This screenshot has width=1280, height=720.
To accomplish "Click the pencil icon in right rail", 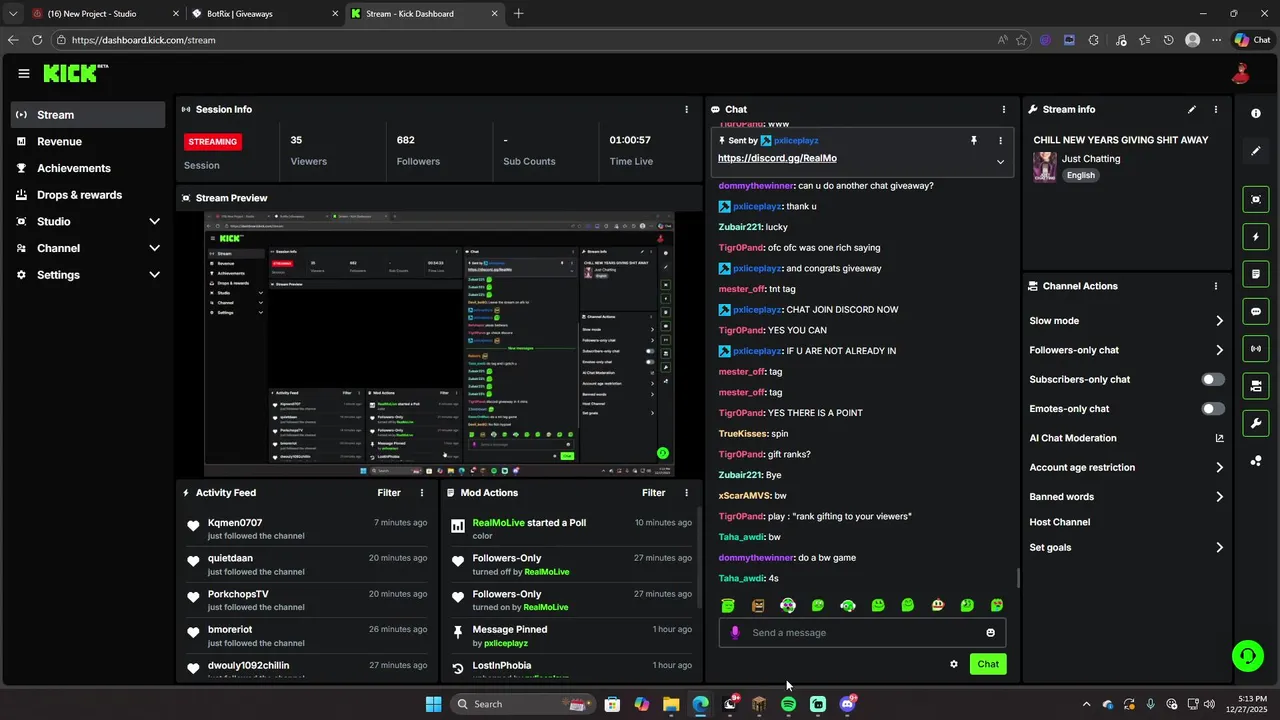I will pyautogui.click(x=1256, y=151).
